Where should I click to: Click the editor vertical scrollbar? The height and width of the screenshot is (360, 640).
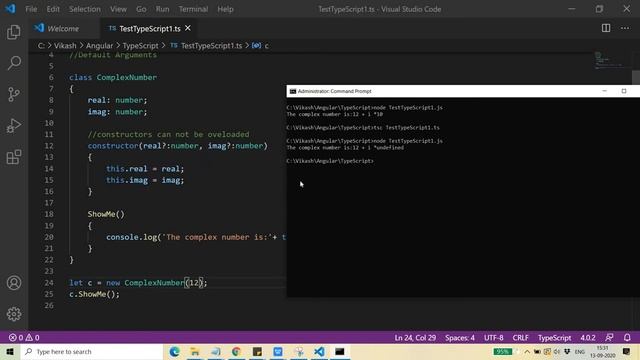tap(636, 77)
